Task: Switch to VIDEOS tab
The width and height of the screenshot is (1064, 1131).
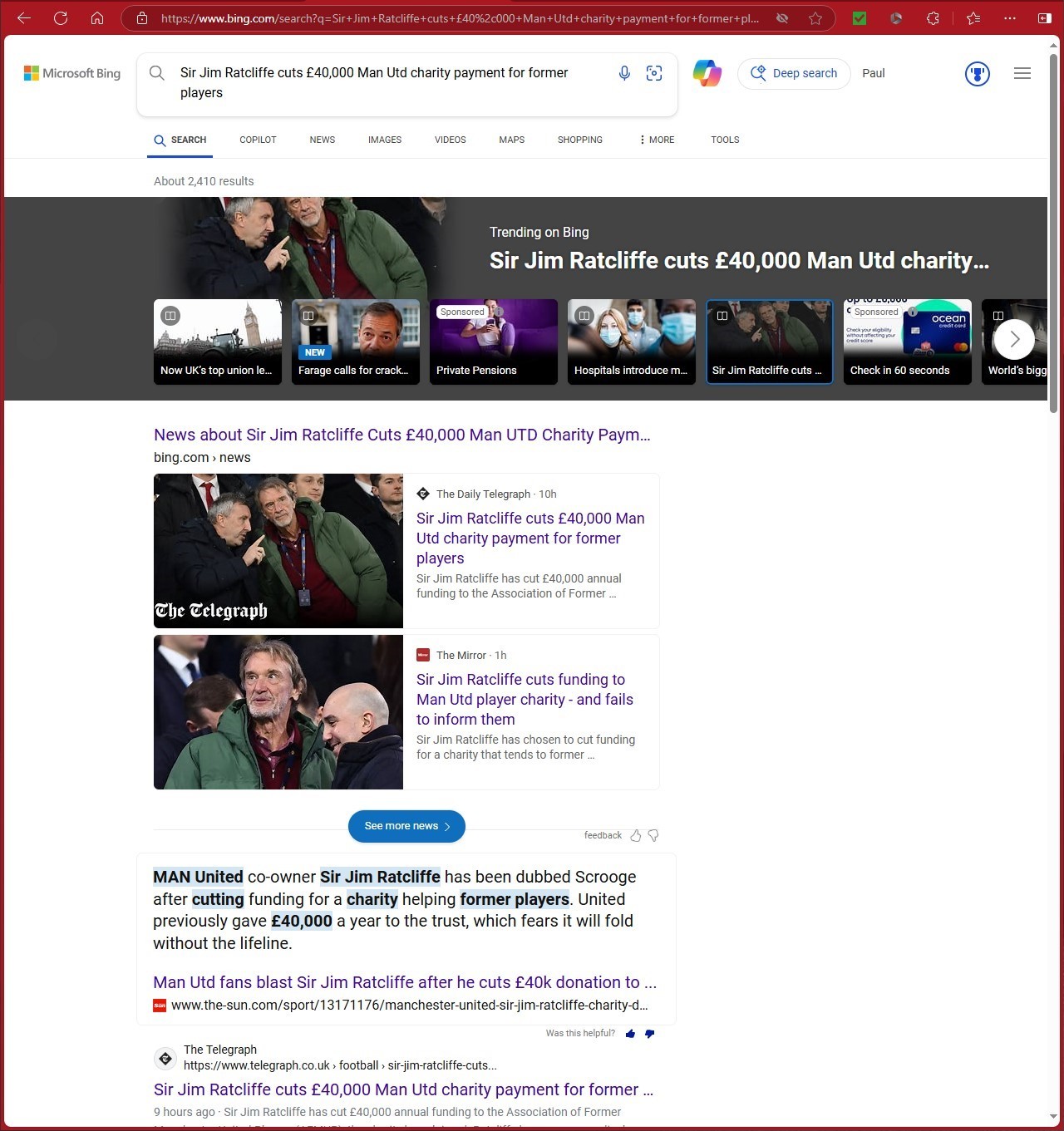Action: [451, 140]
